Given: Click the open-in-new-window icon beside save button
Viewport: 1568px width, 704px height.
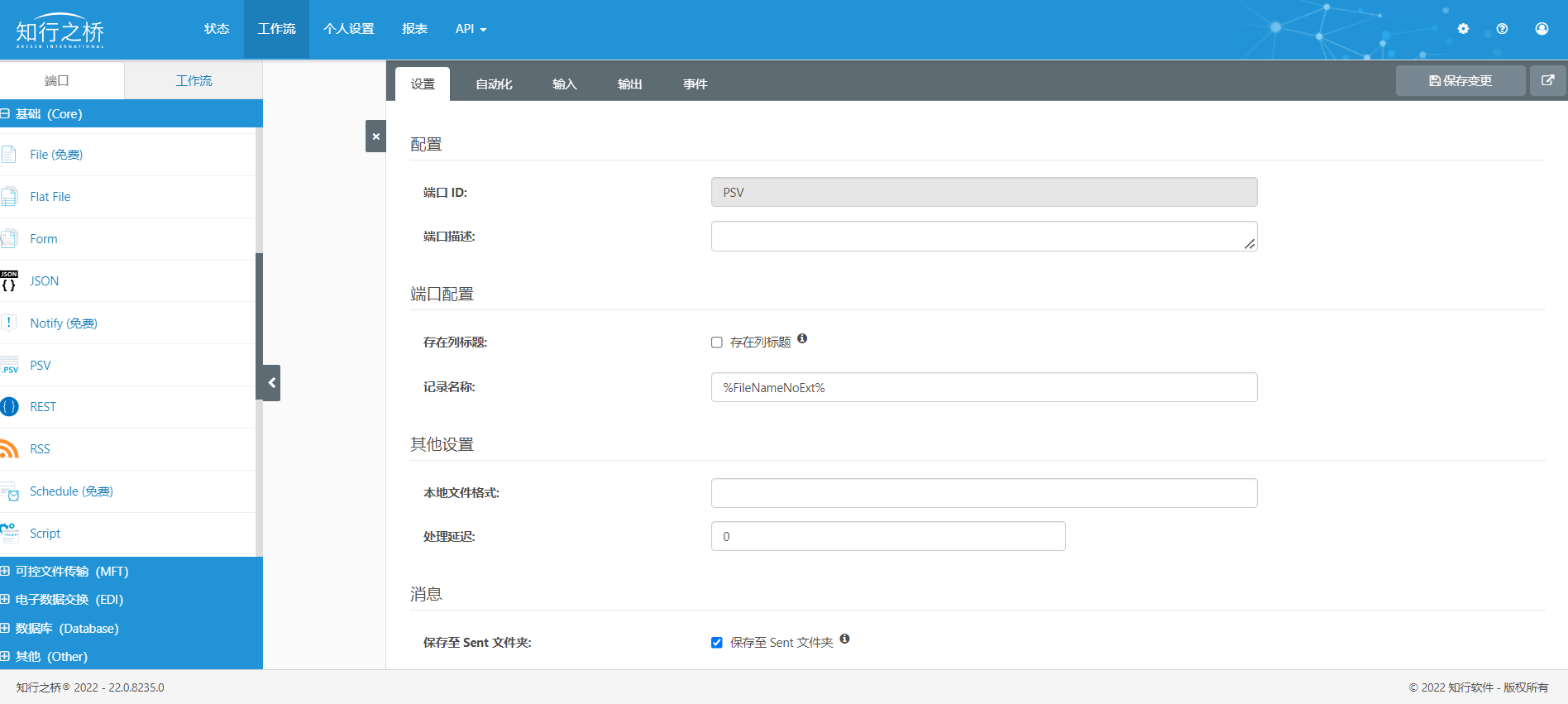Looking at the screenshot, I should click(x=1547, y=80).
